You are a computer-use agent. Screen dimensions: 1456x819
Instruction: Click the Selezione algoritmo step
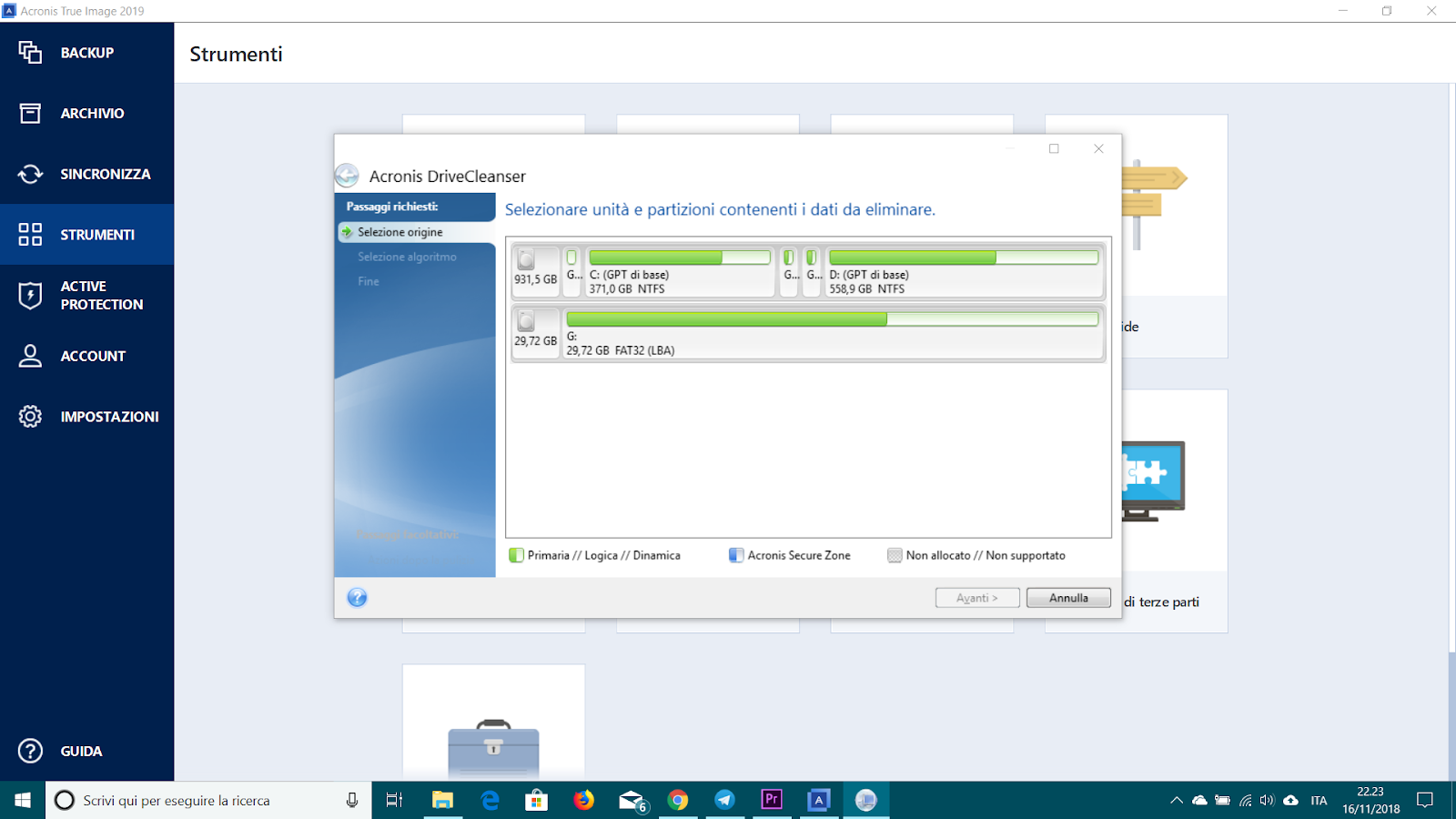pyautogui.click(x=407, y=257)
